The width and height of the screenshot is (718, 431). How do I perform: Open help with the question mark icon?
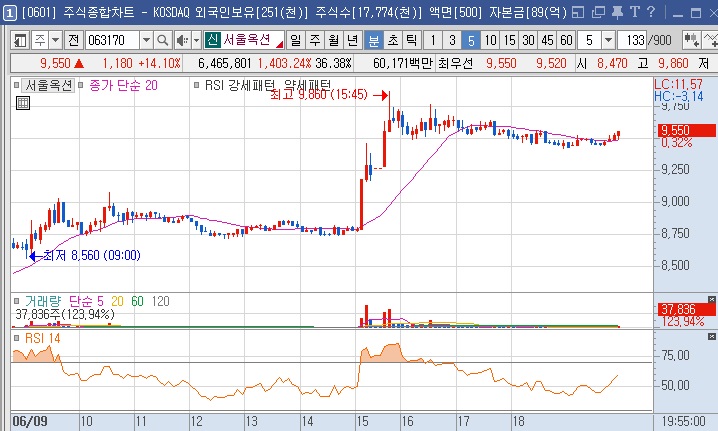pos(651,12)
